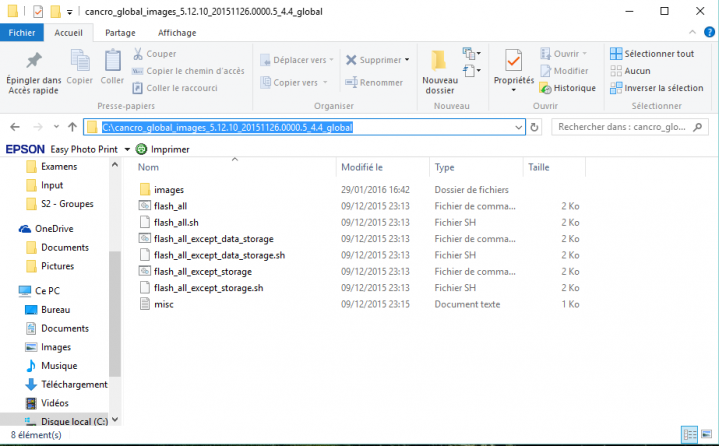Click the Ouvrir button in ribbon
The image size is (719, 446).
(564, 54)
